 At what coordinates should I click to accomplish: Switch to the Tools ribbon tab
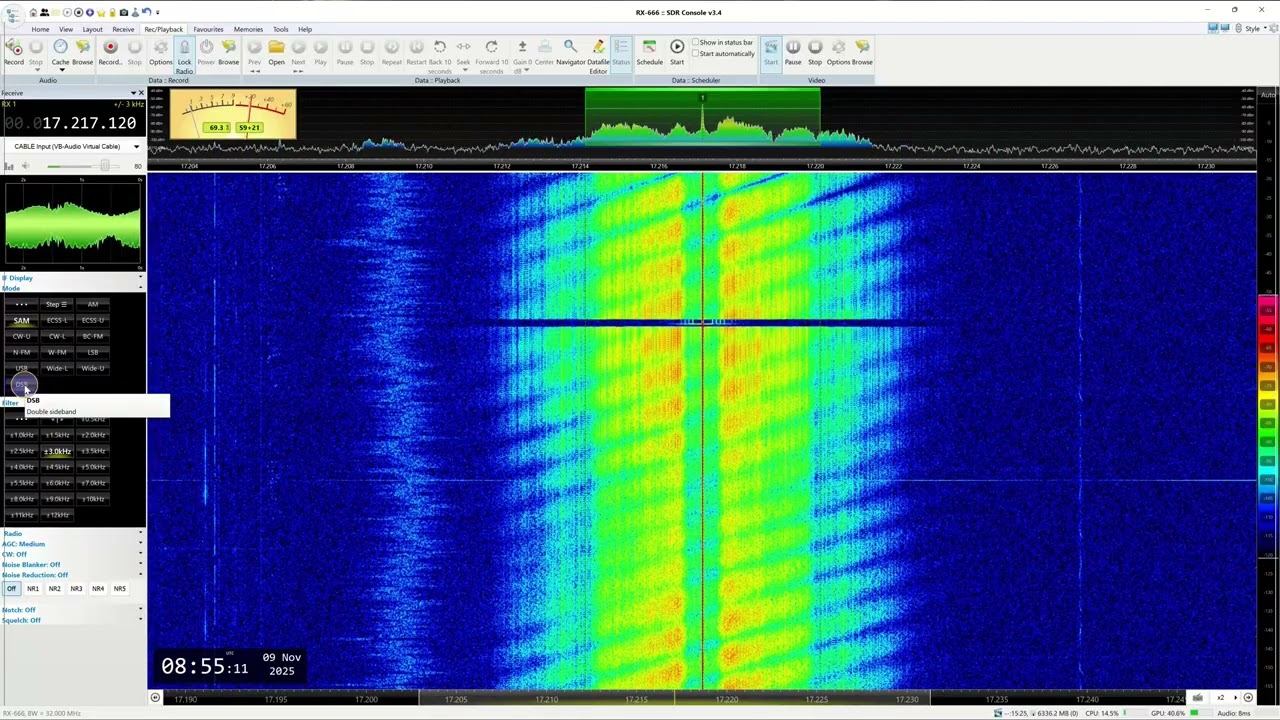[281, 29]
